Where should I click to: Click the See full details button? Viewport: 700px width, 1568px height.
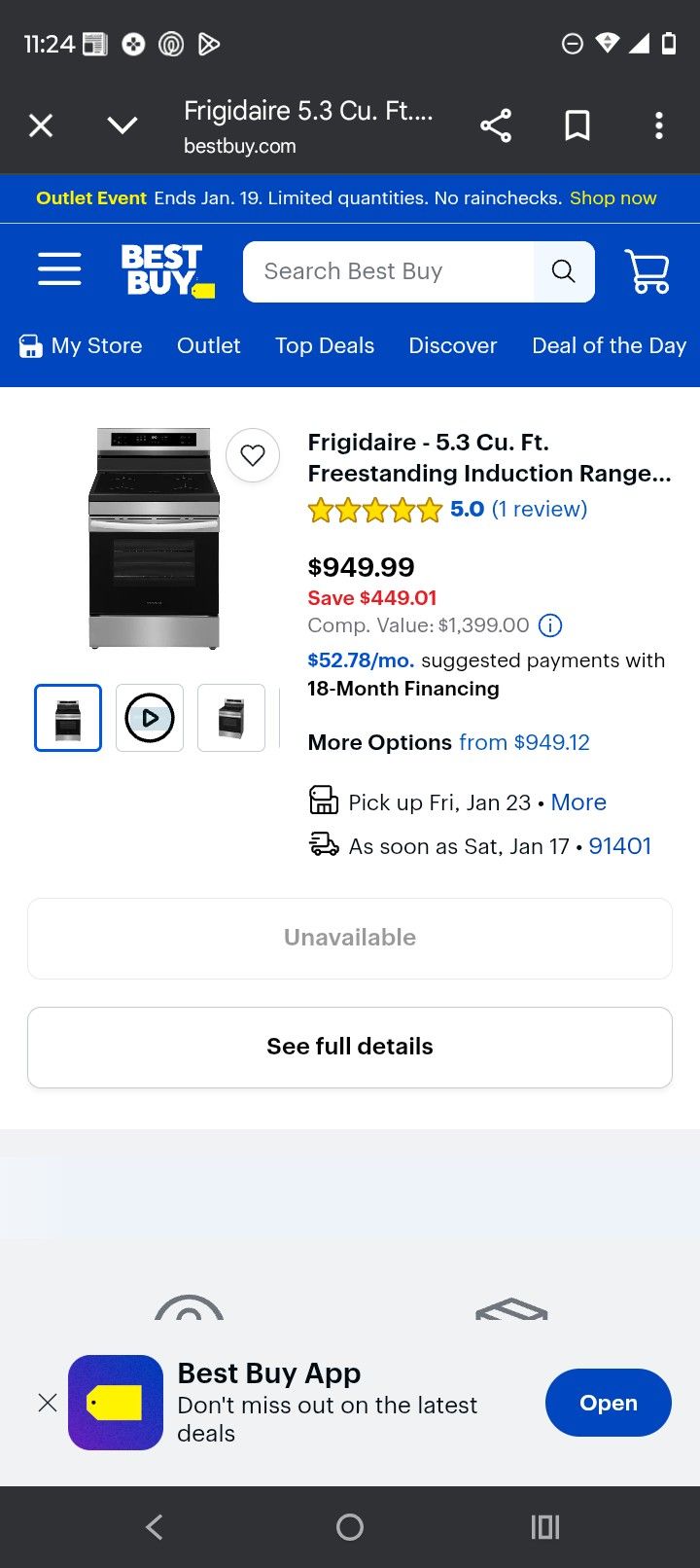(x=350, y=1047)
